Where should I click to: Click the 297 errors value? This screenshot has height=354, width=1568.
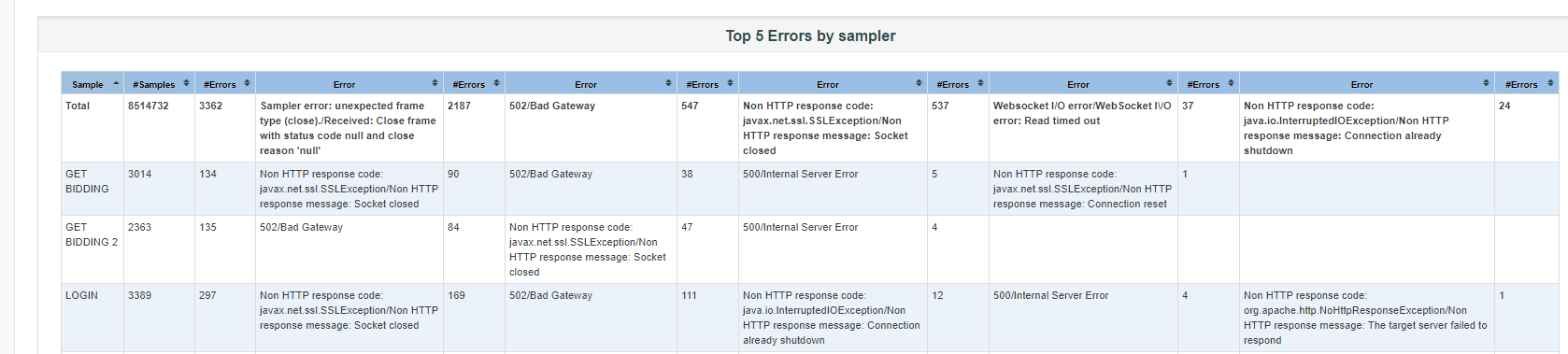click(207, 295)
